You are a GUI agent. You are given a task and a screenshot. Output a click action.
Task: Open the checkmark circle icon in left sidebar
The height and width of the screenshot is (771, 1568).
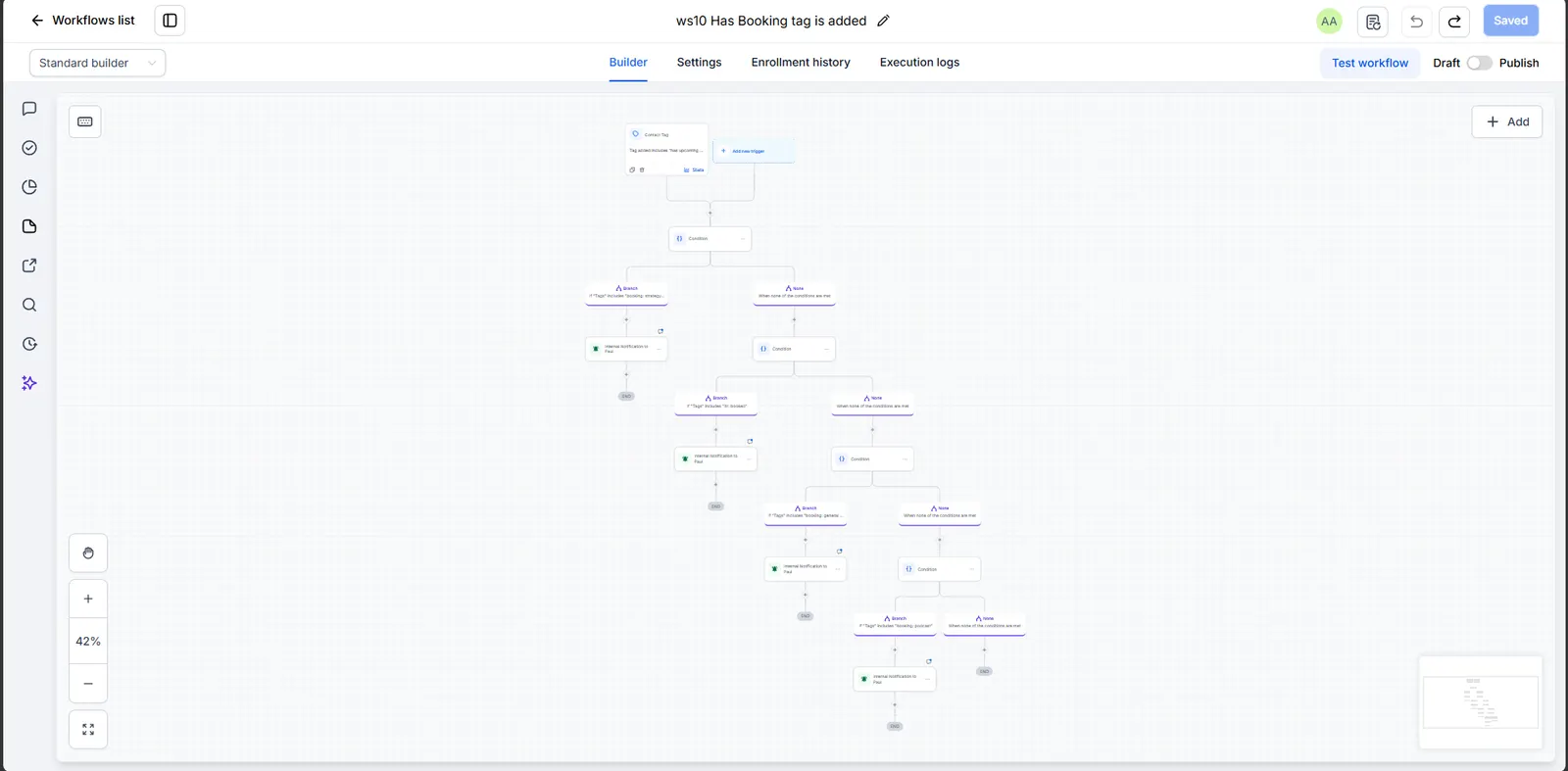[29, 148]
